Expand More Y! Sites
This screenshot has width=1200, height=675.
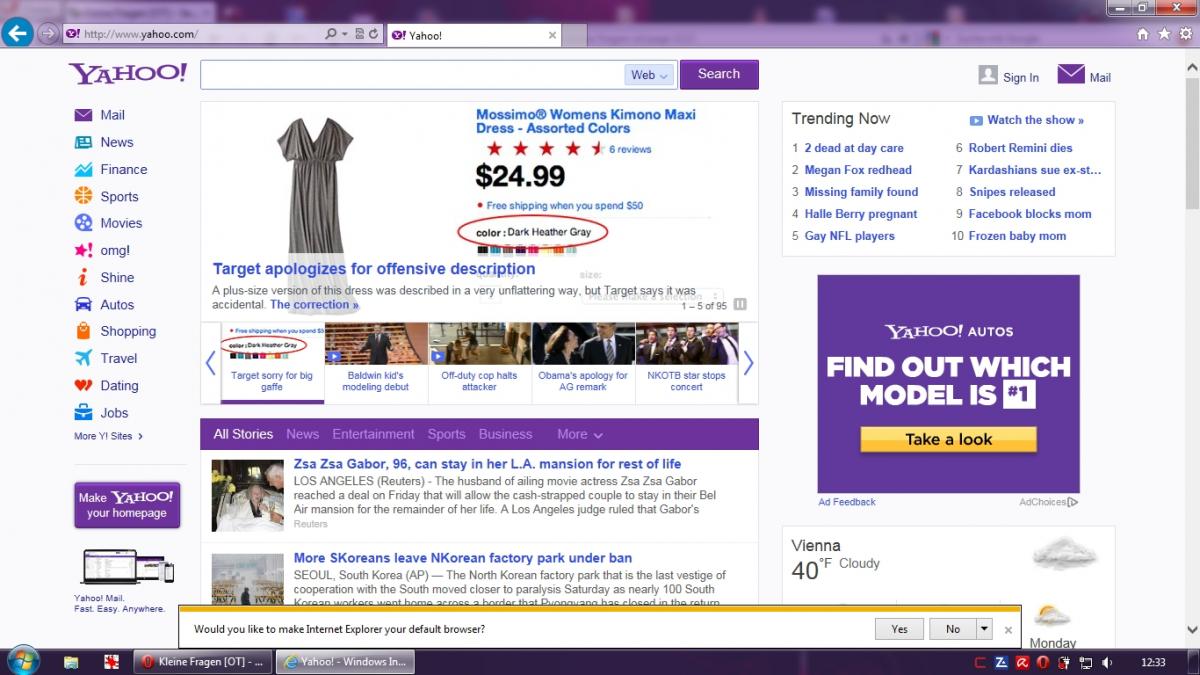point(109,436)
